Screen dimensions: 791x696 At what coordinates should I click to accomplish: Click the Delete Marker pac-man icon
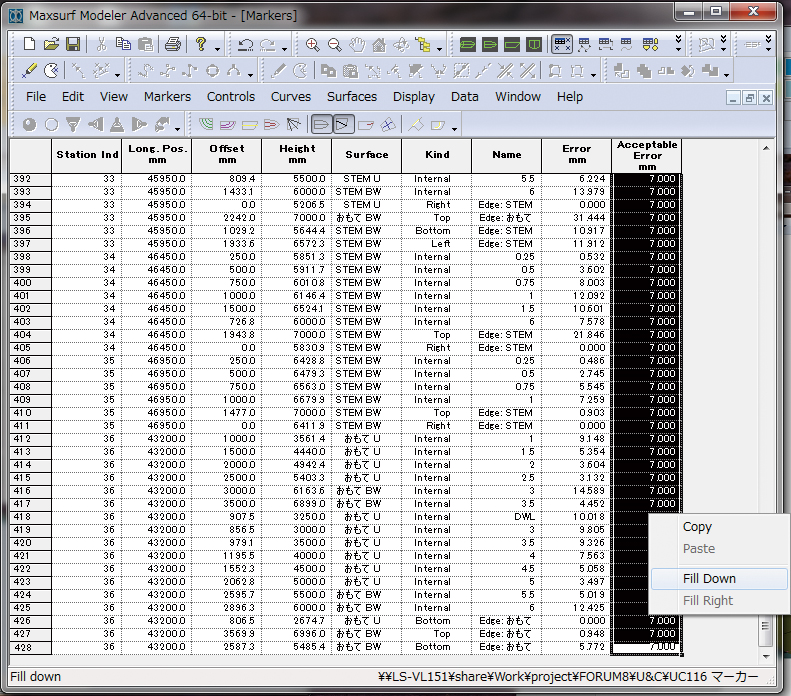click(x=51, y=71)
